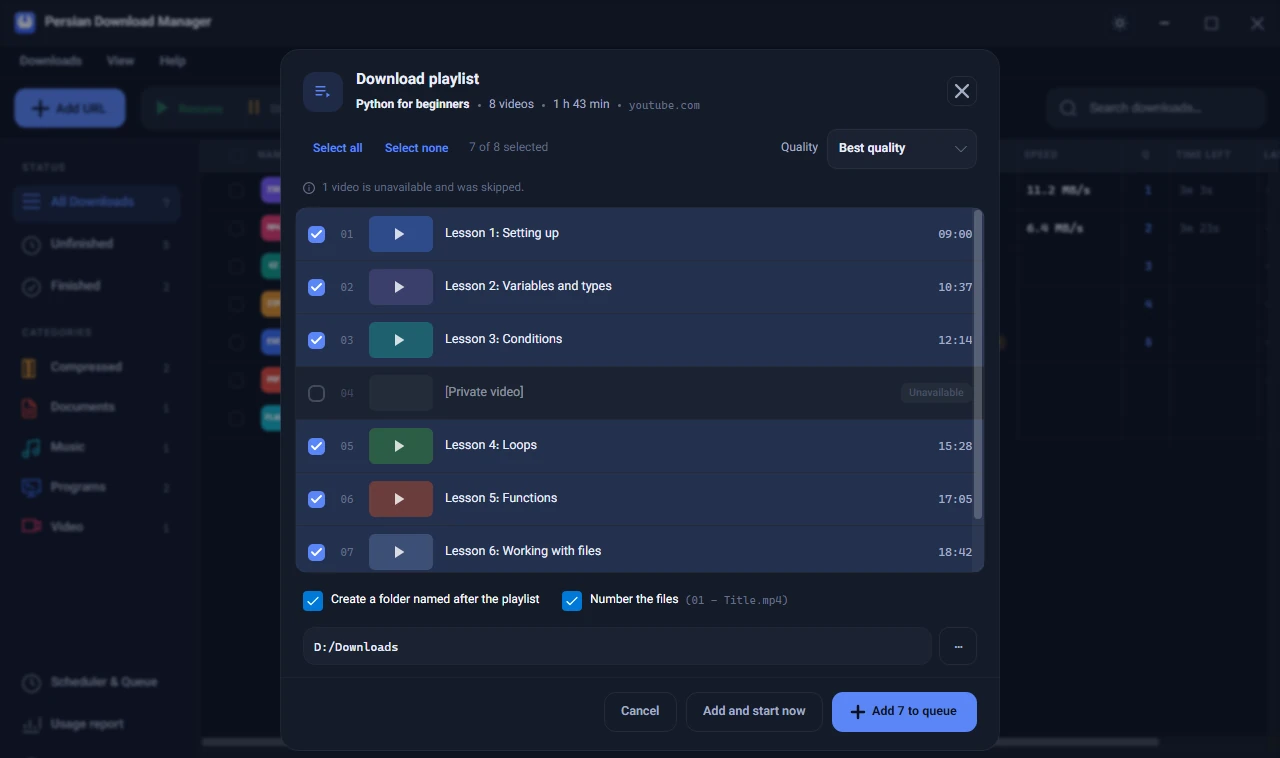This screenshot has width=1280, height=758.
Task: Select the Compressed category icon
Action: click(x=30, y=367)
